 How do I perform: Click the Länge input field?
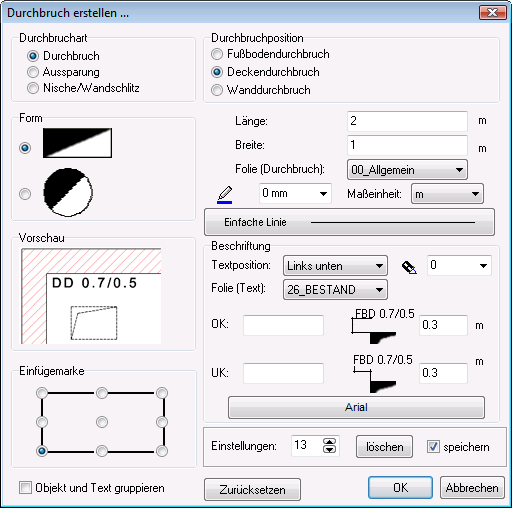click(407, 121)
